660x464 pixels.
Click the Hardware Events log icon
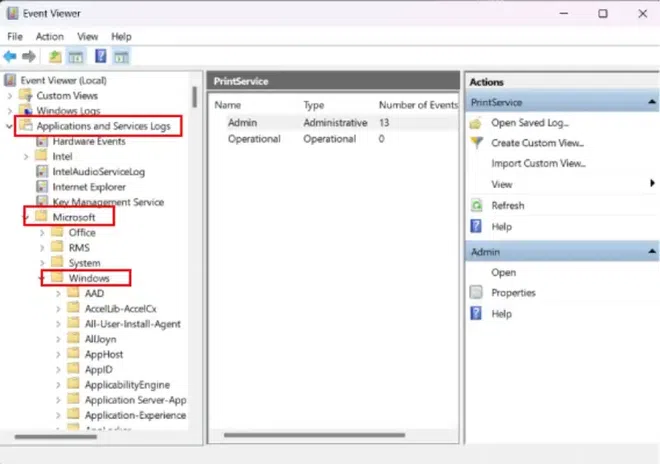tap(42, 141)
